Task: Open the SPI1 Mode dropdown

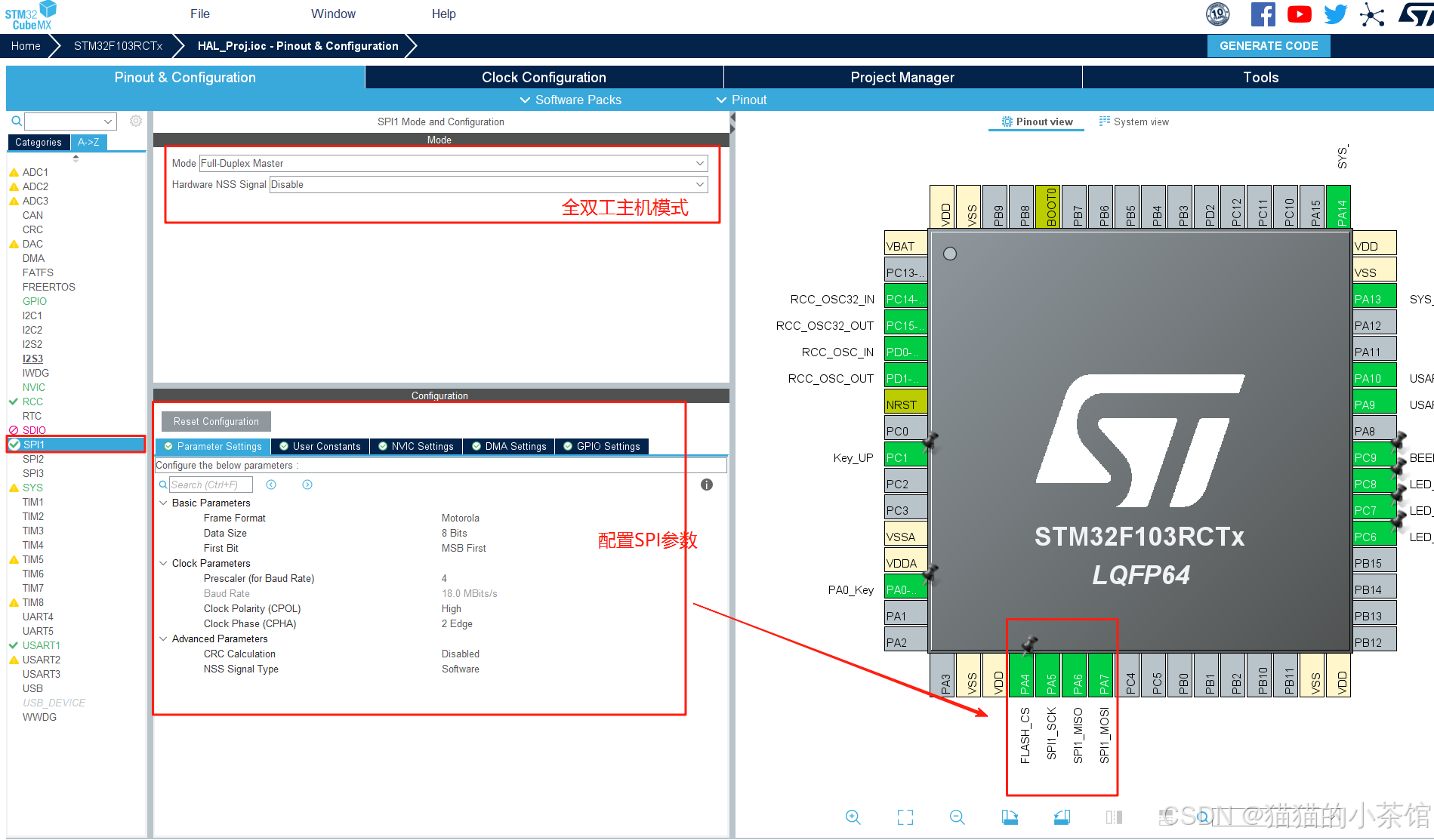Action: [700, 163]
